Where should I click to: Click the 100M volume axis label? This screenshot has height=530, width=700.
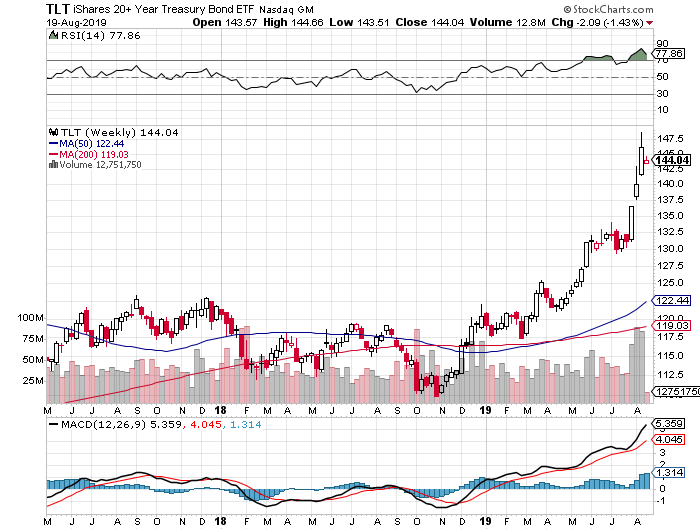pyautogui.click(x=30, y=318)
